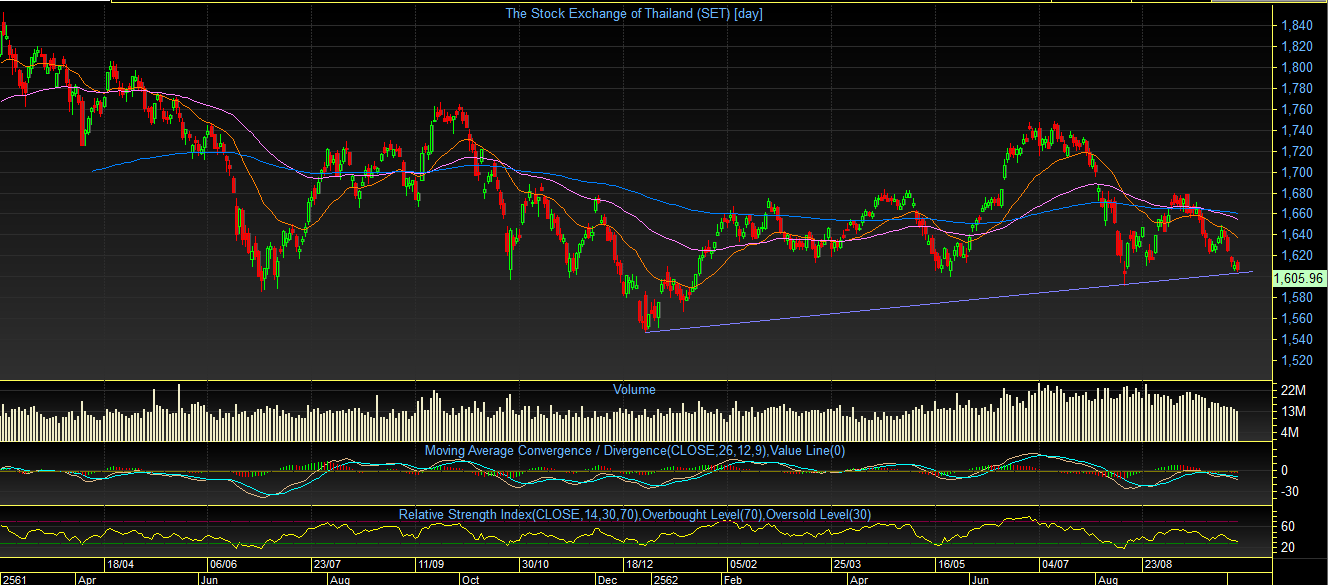Click the 1,760 price axis label
1328x585 pixels.
(1296, 109)
